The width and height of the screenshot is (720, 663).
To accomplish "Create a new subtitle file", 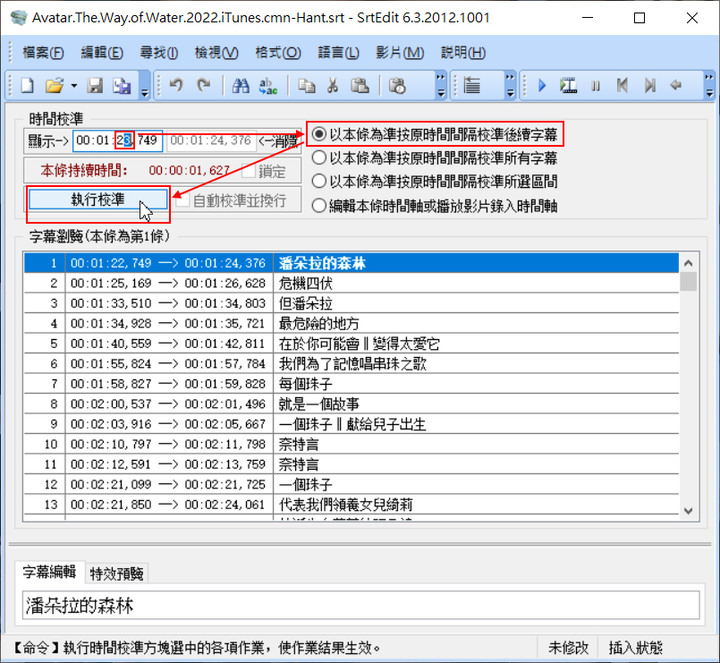I will pos(27,85).
